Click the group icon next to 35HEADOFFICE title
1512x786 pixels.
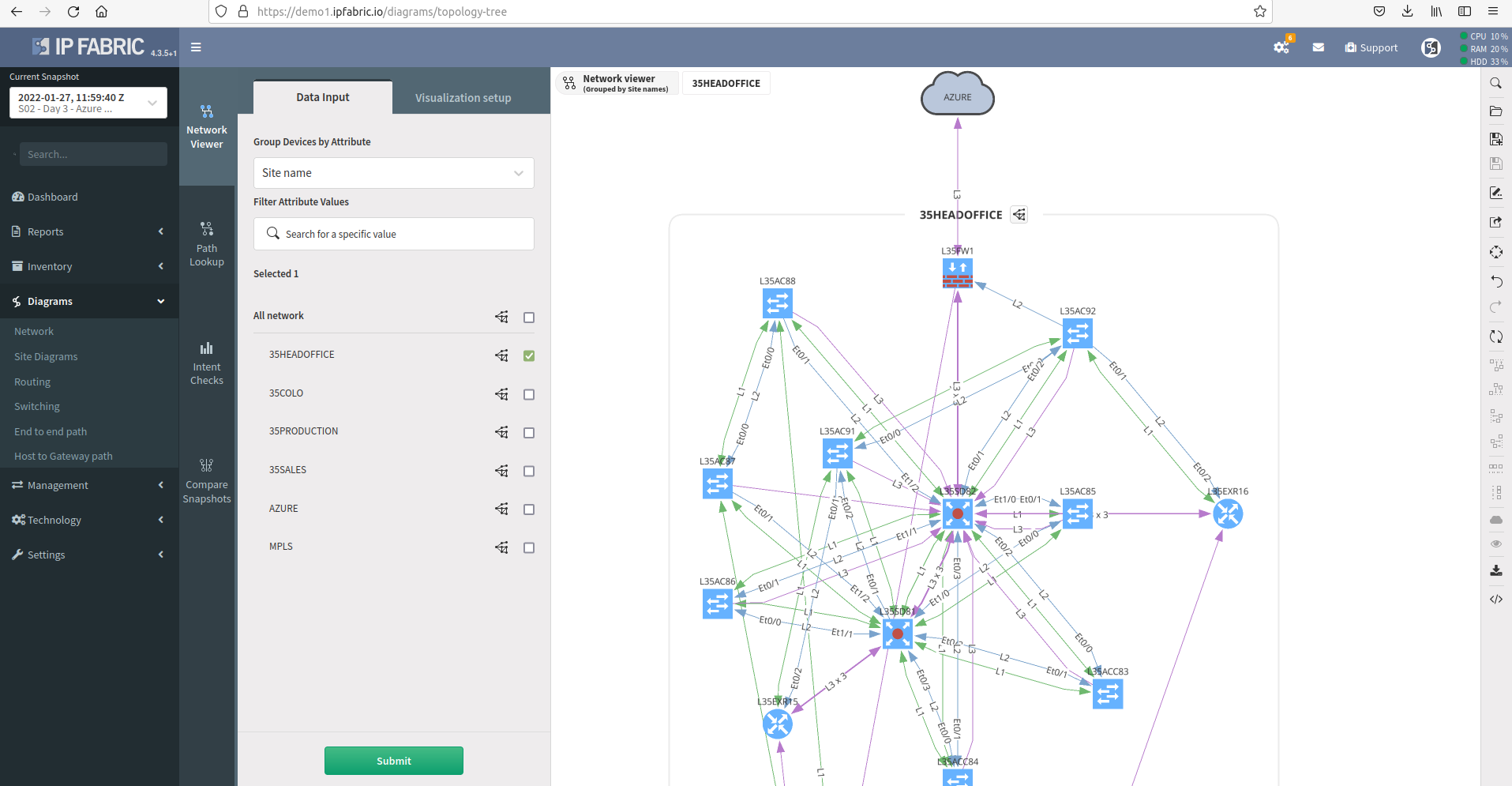point(1019,215)
